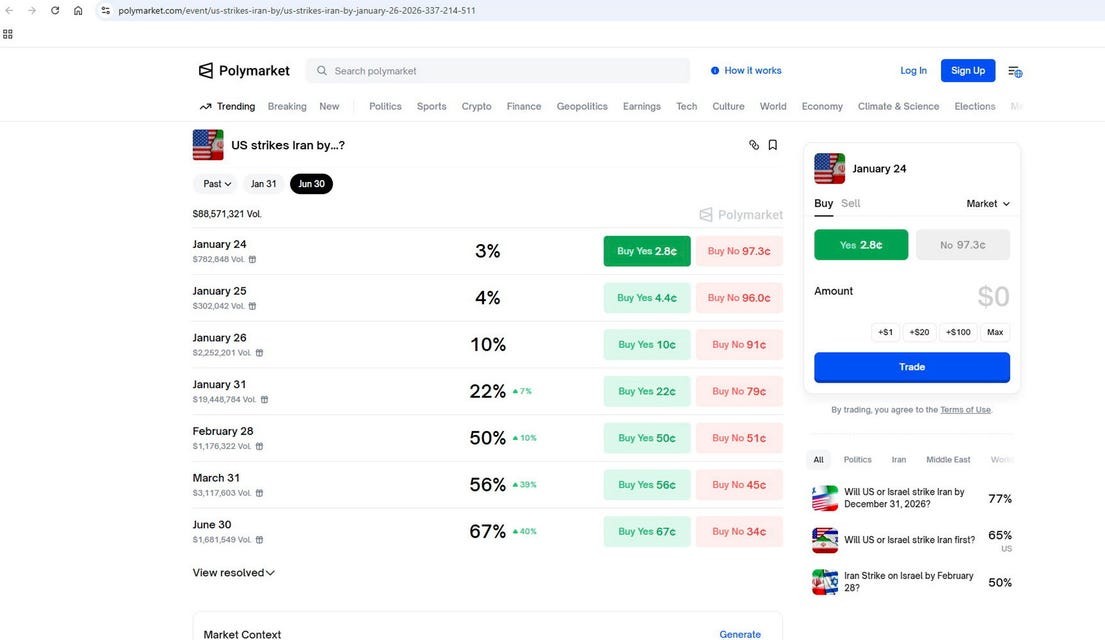
Task: Toggle to the Sell tab
Action: tap(850, 203)
